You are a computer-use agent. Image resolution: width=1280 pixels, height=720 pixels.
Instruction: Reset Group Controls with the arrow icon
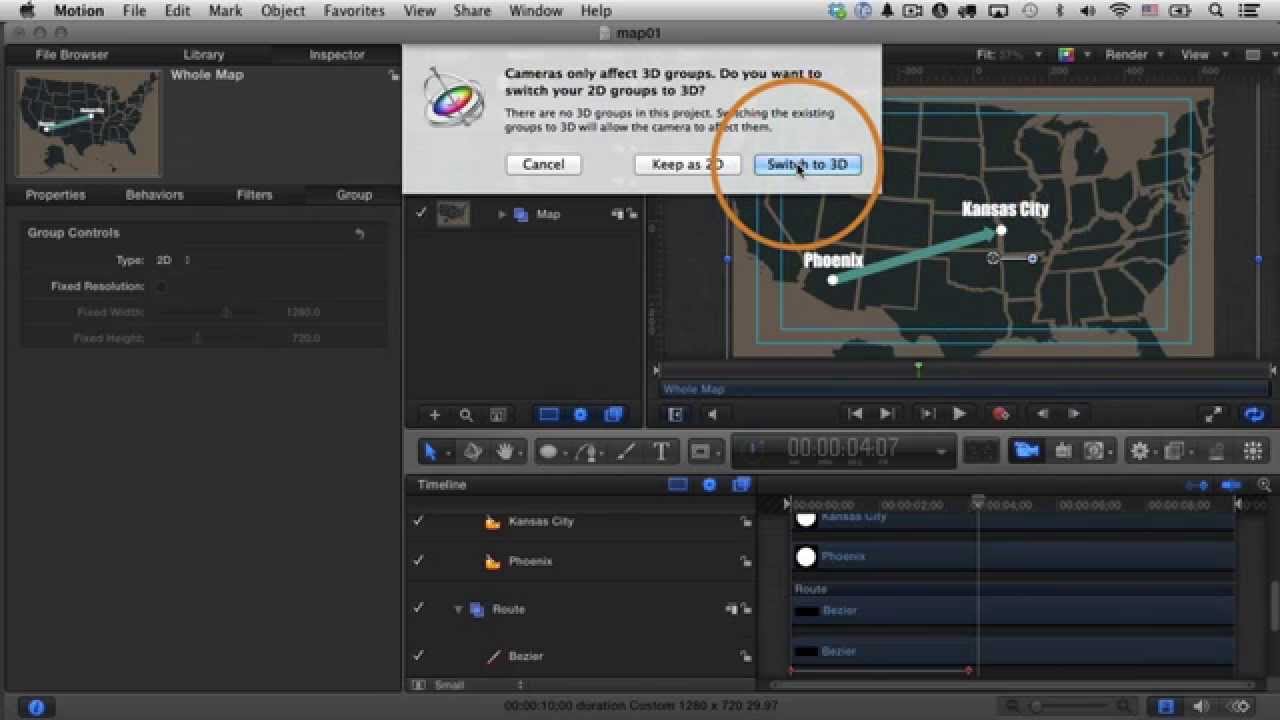359,233
